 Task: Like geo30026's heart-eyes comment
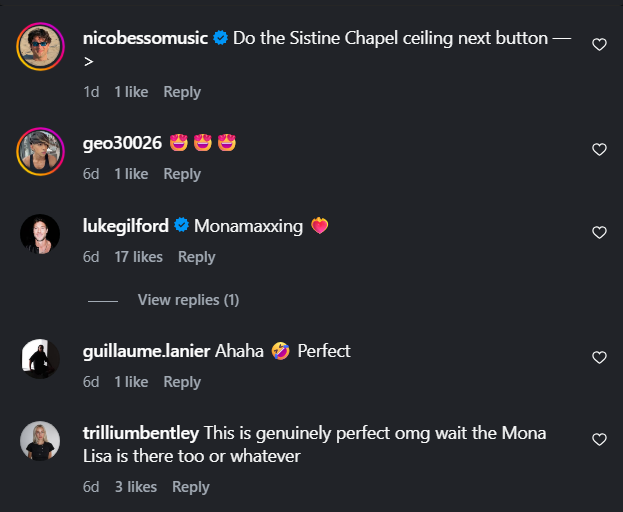(599, 149)
